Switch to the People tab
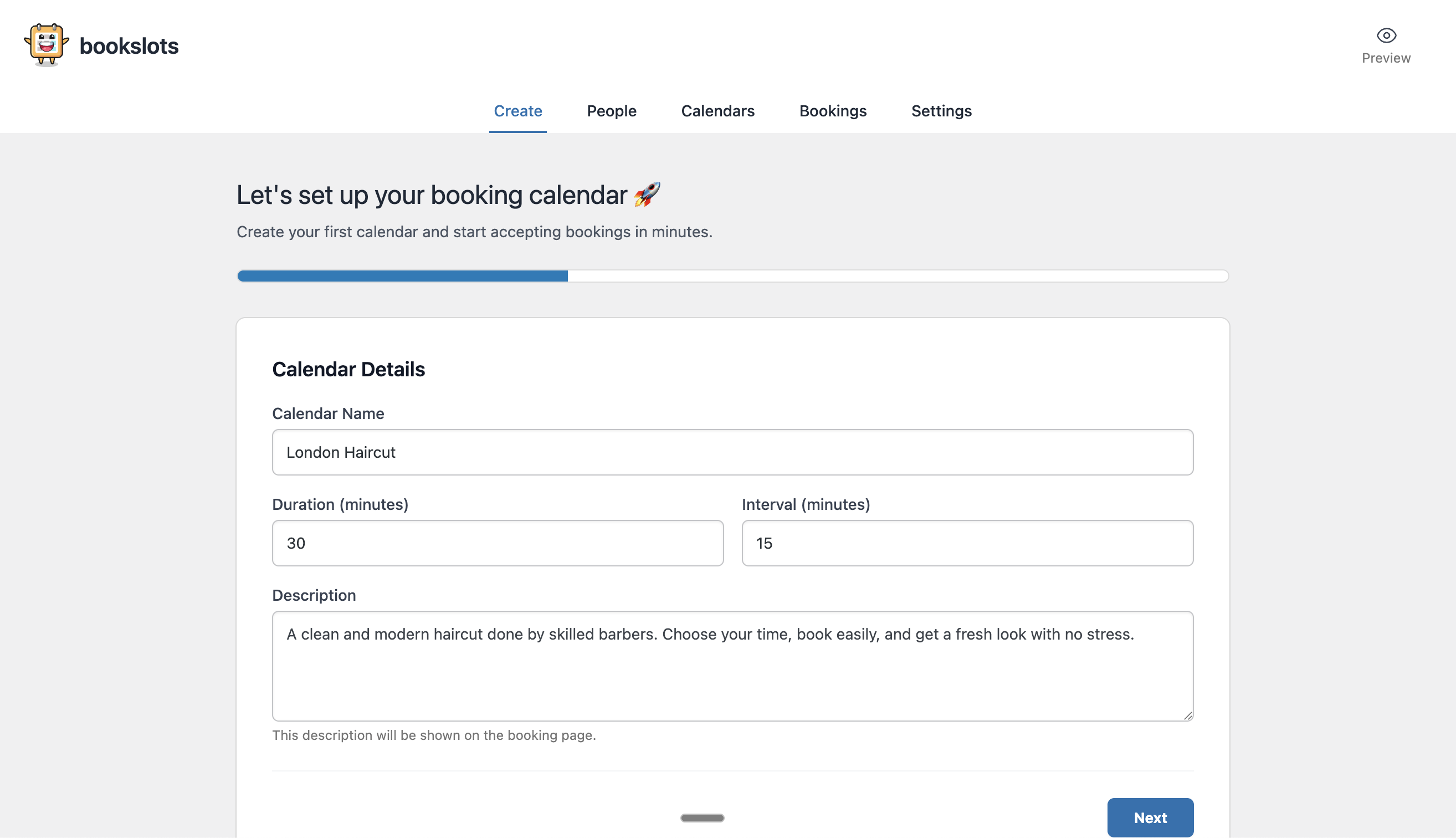The image size is (1456, 838). [612, 110]
